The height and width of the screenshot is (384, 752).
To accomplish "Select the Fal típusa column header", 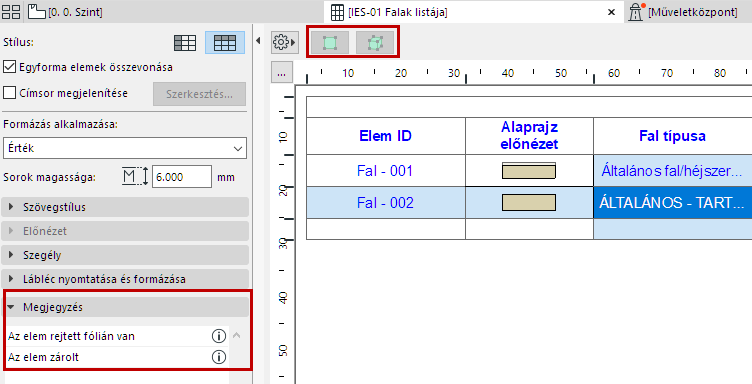I will [672, 136].
